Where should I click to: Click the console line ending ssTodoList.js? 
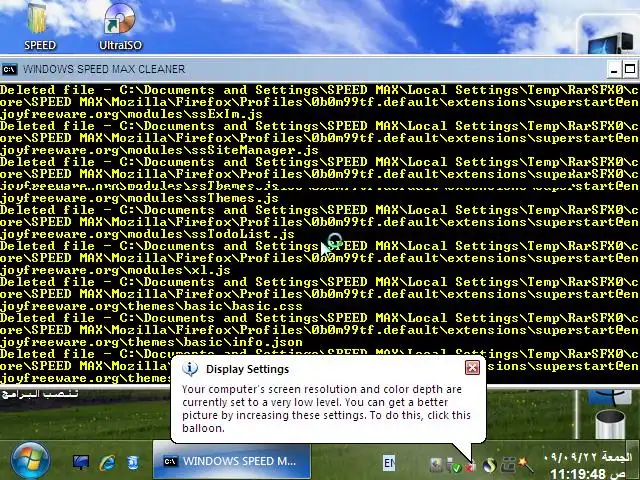147,234
